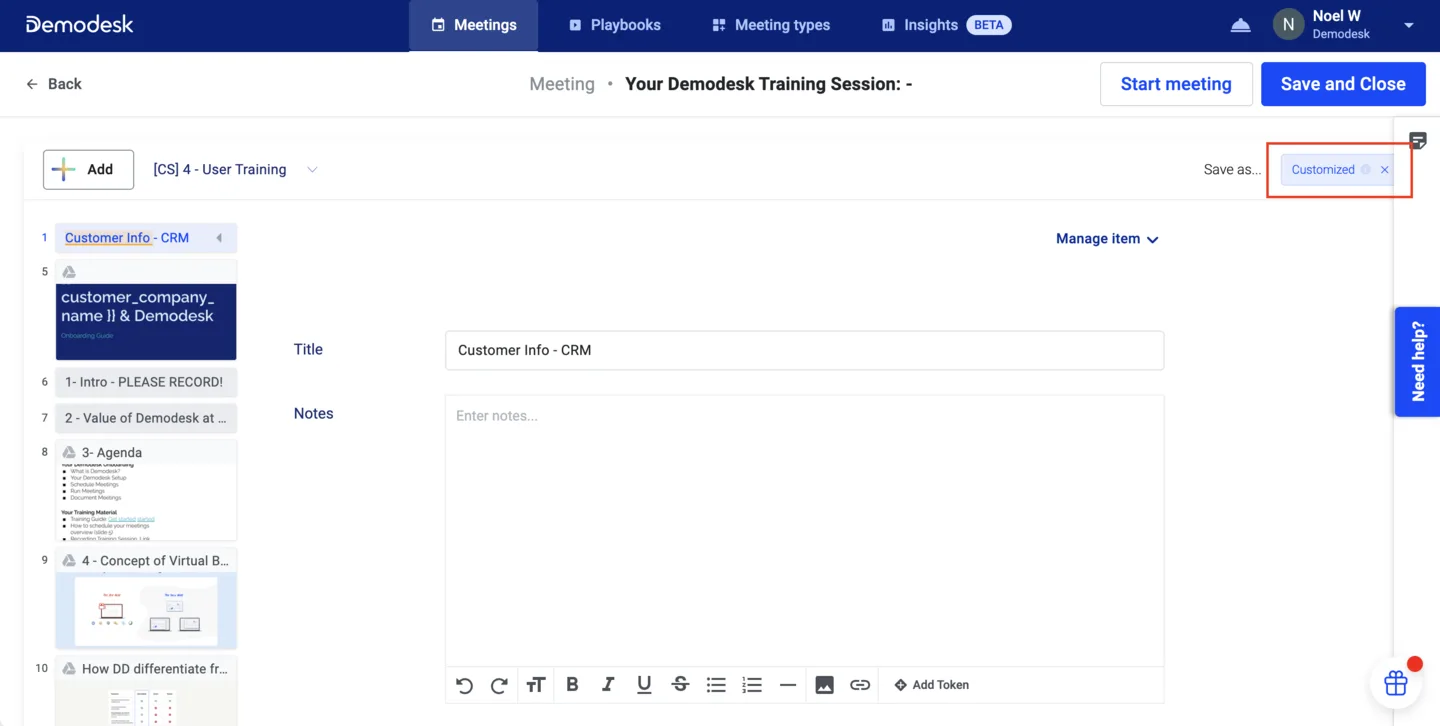Click the Start meeting button
Viewport: 1440px width, 726px height.
point(1176,84)
